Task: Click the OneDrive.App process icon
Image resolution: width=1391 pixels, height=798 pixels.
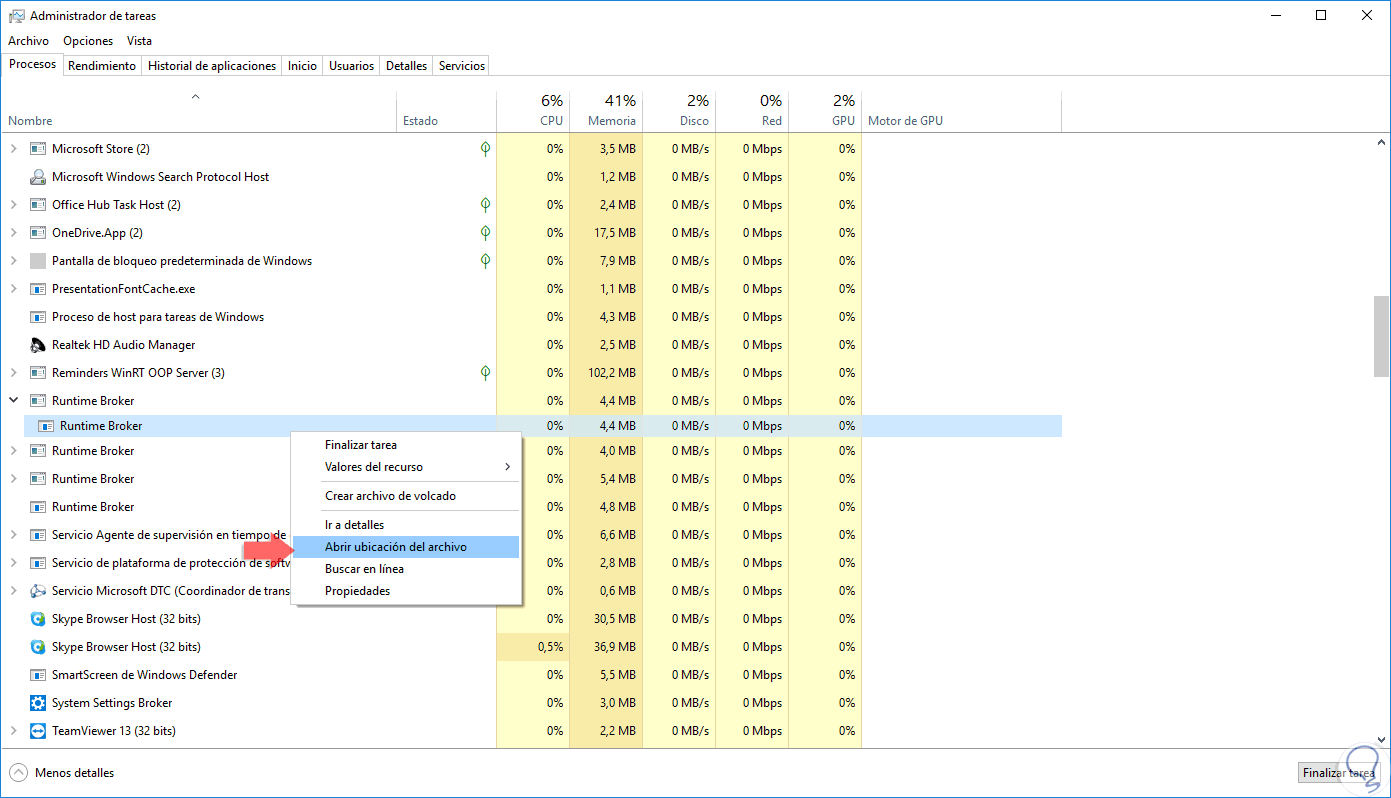Action: [38, 233]
